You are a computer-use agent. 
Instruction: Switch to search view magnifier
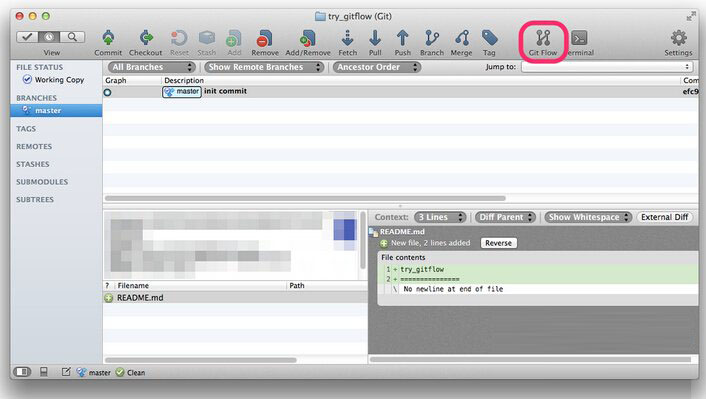(72, 37)
